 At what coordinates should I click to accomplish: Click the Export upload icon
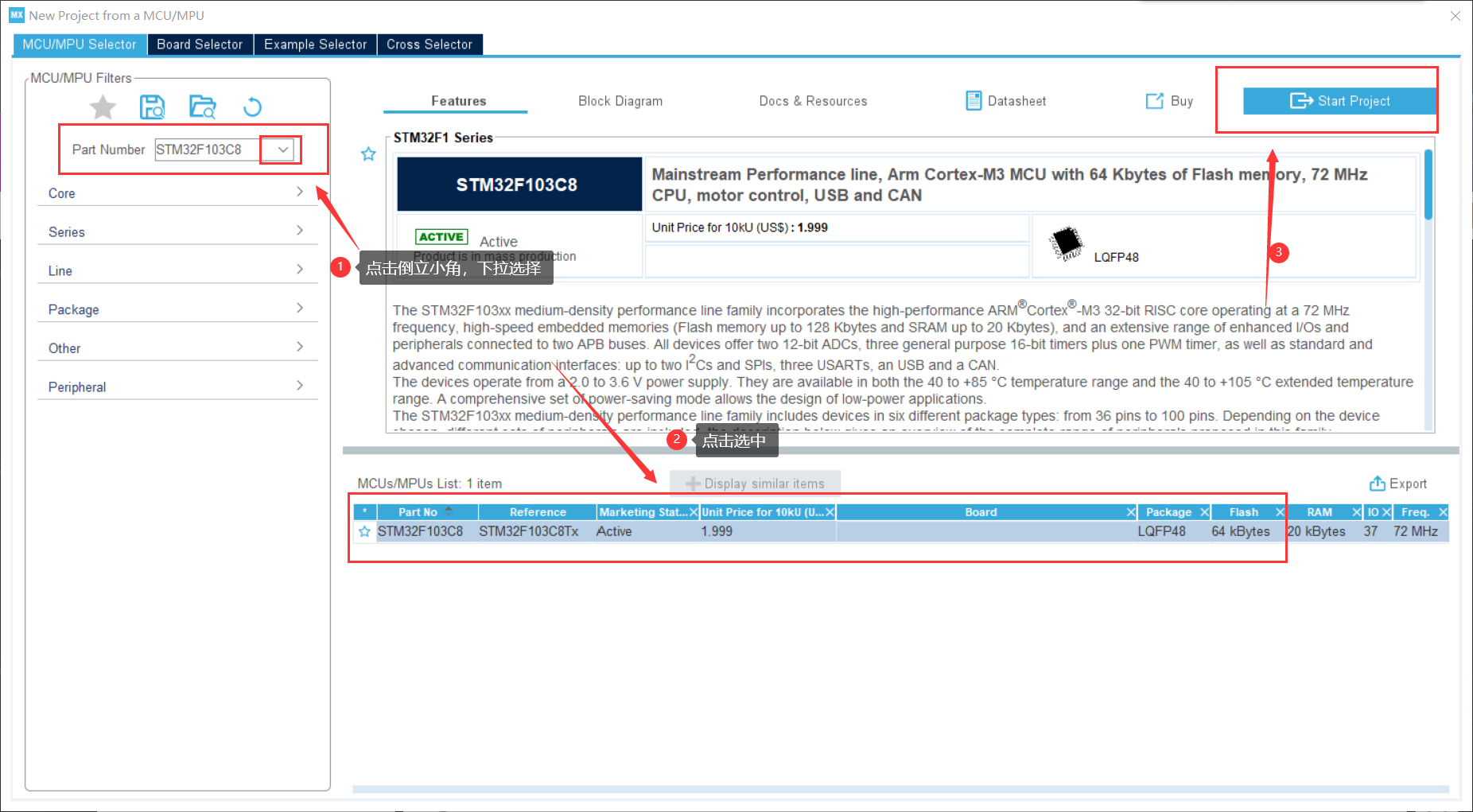tap(1377, 484)
